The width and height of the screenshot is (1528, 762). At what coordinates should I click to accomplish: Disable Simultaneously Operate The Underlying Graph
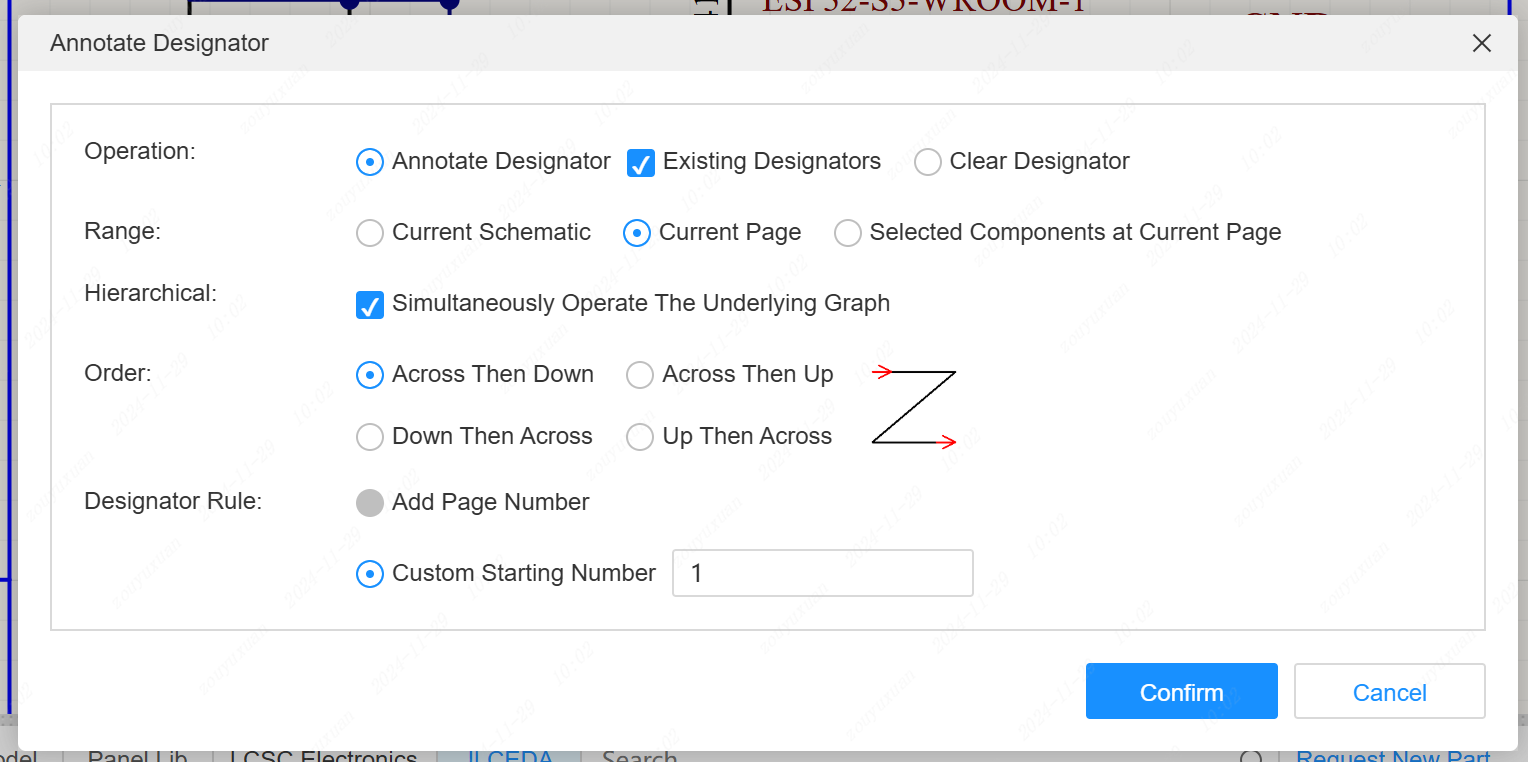coord(370,305)
